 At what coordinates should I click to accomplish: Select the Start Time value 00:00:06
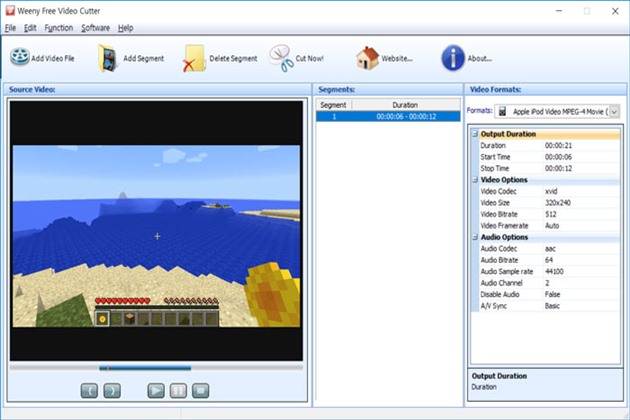tap(558, 157)
